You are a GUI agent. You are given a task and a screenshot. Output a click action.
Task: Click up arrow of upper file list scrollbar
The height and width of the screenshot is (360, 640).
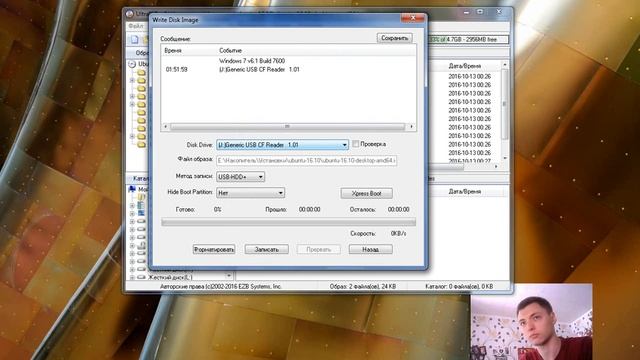tap(505, 64)
